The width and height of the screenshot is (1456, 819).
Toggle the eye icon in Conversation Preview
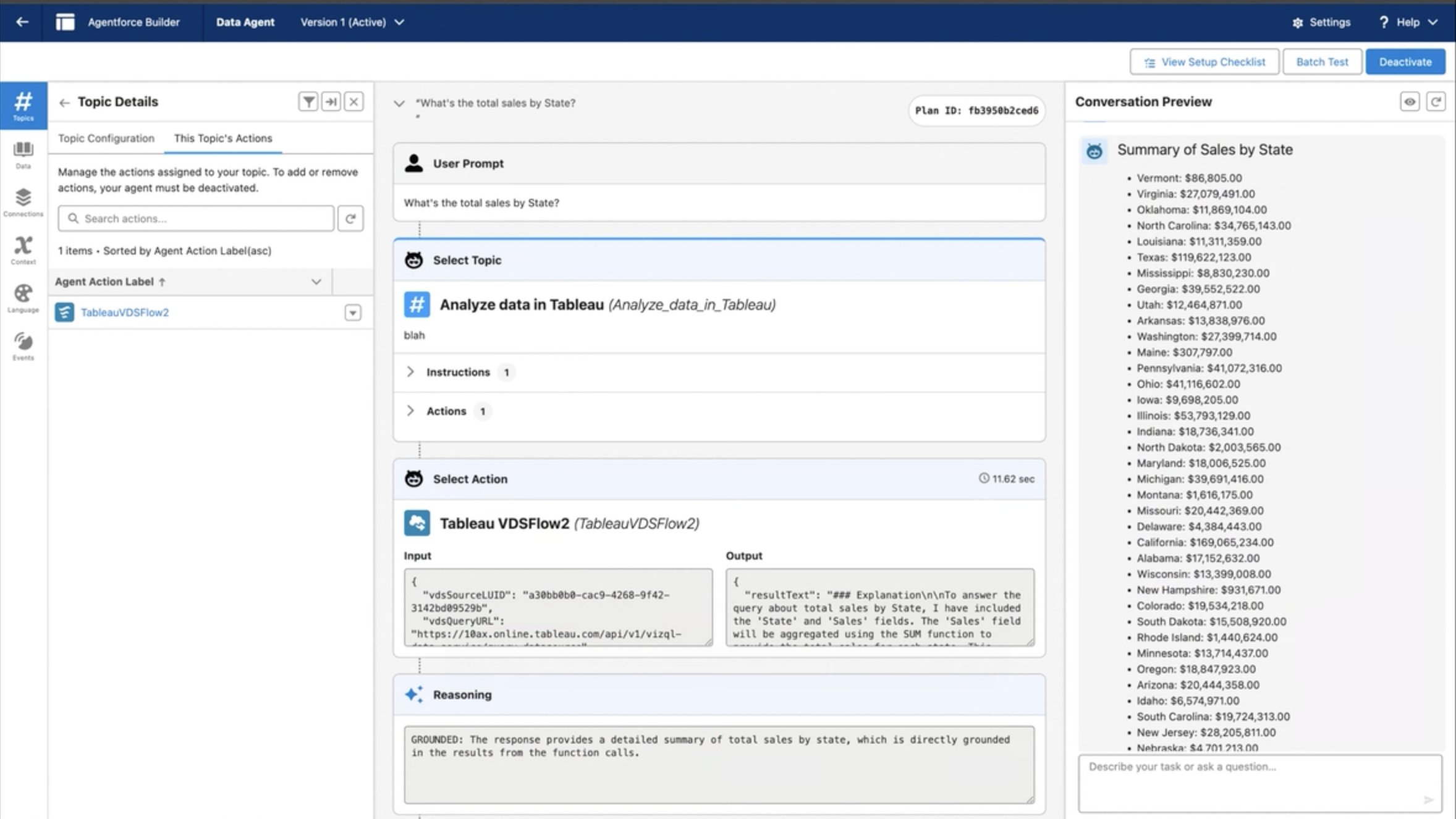[1410, 102]
